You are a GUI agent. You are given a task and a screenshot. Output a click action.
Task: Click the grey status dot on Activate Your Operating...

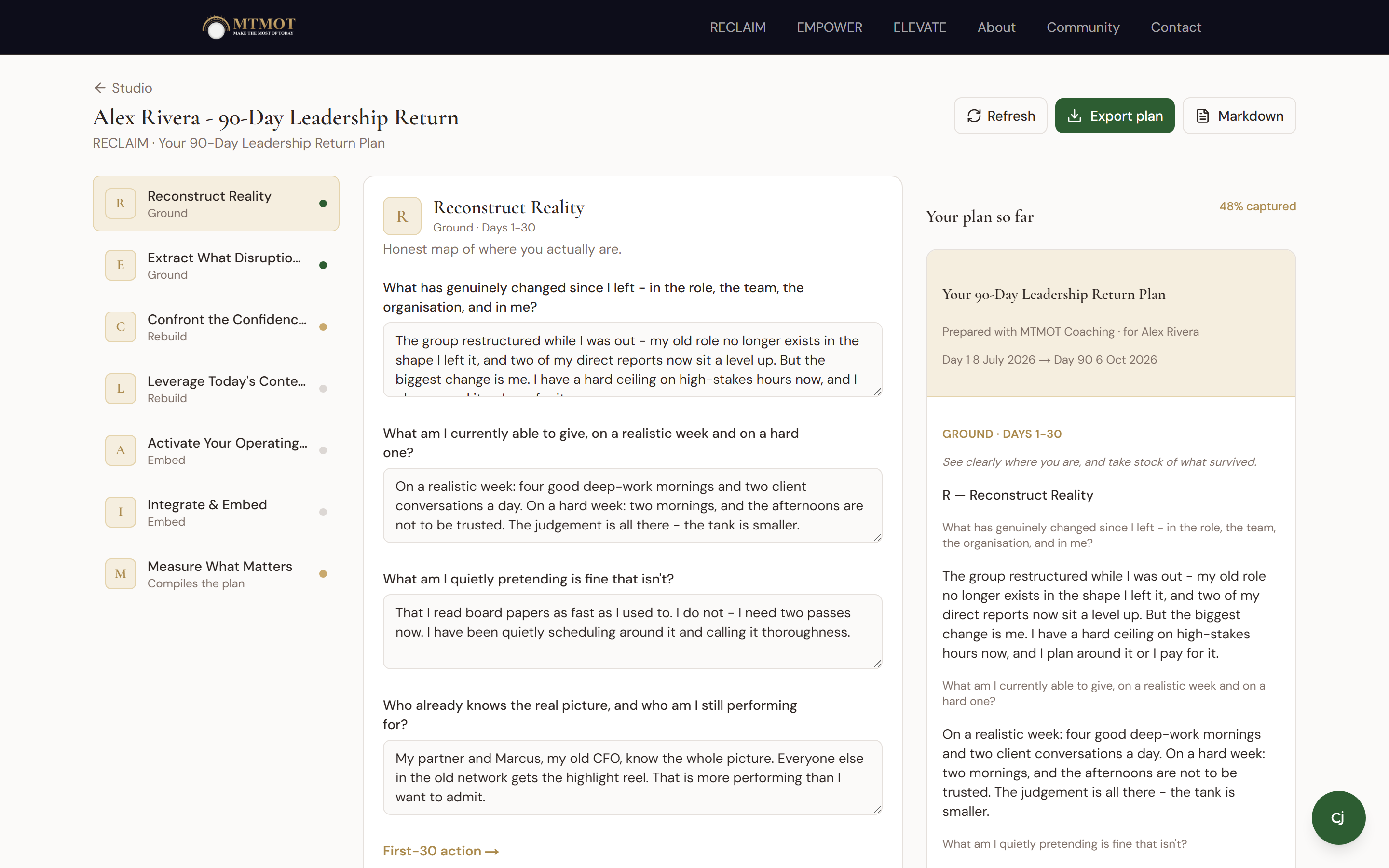[323, 450]
